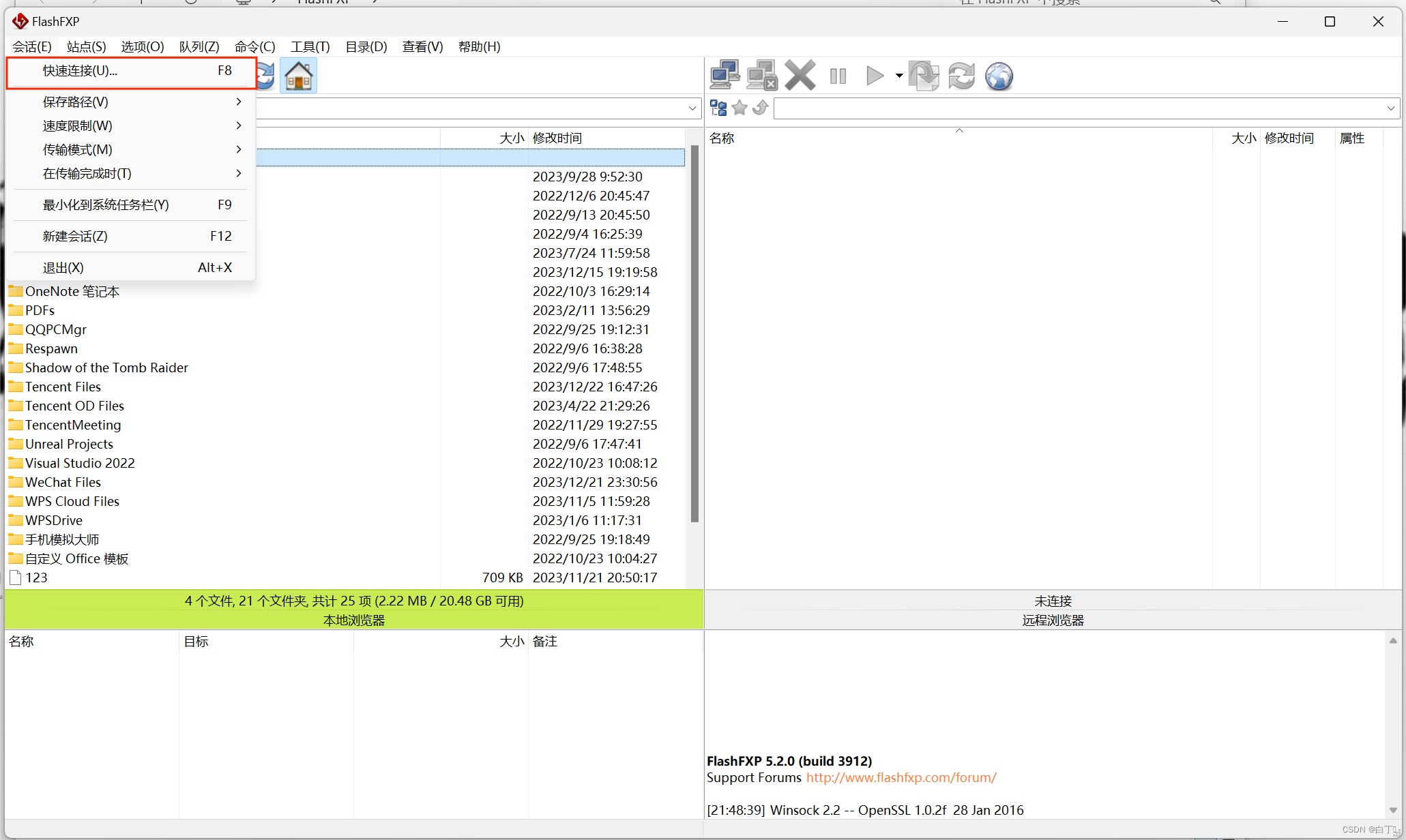Click the remote refresh arrows icon
Screen dimensions: 1406x840
961,76
